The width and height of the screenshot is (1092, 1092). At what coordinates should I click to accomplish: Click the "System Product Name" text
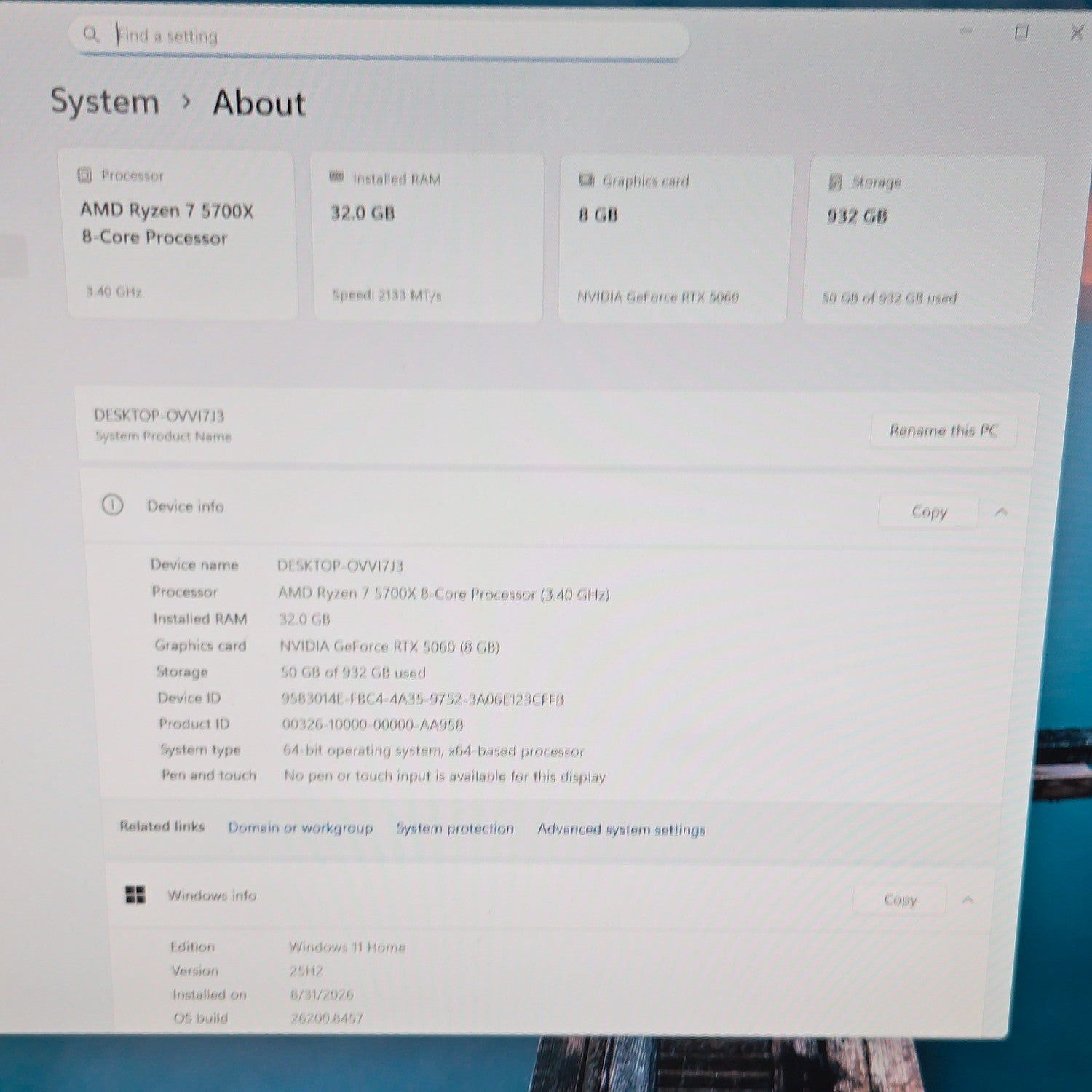(163, 436)
